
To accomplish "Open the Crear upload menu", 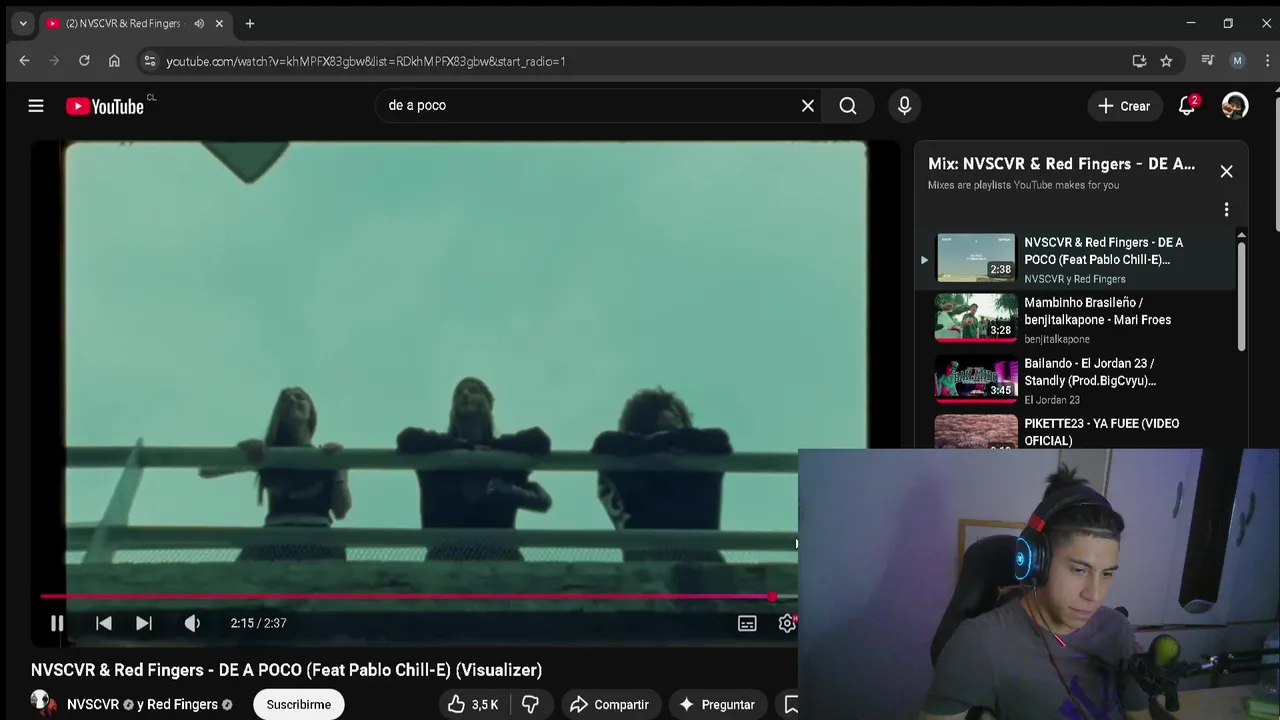I will pyautogui.click(x=1124, y=106).
